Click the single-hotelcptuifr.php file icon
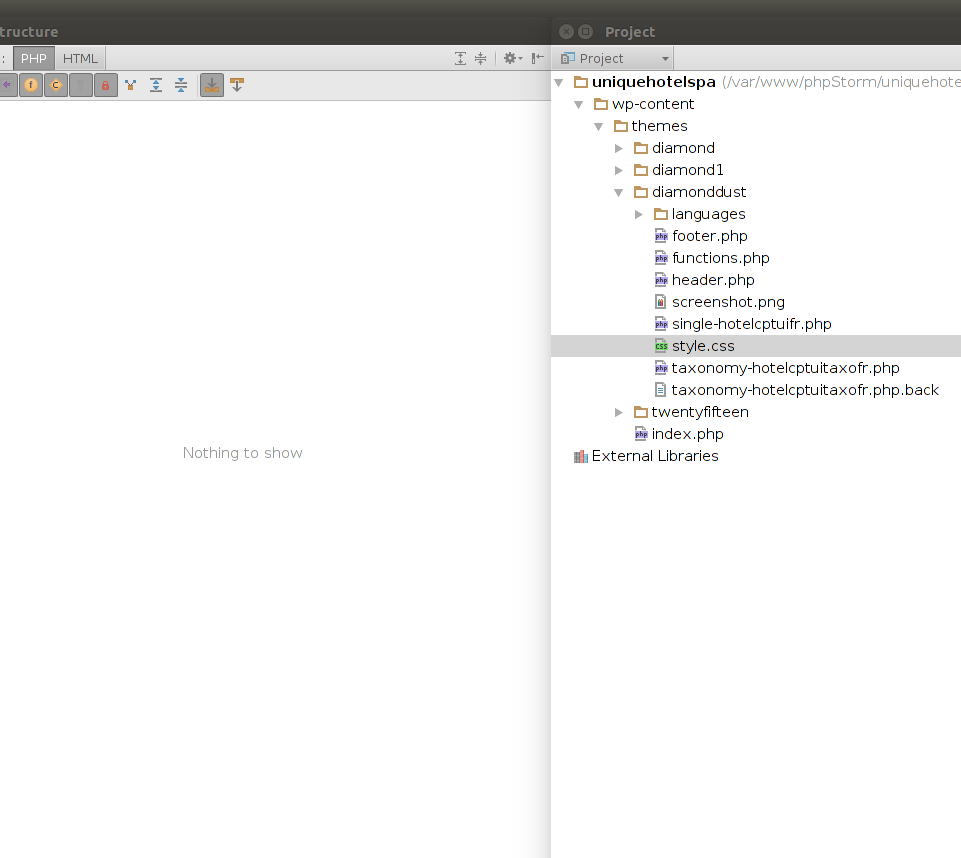The image size is (961, 858). (x=661, y=324)
